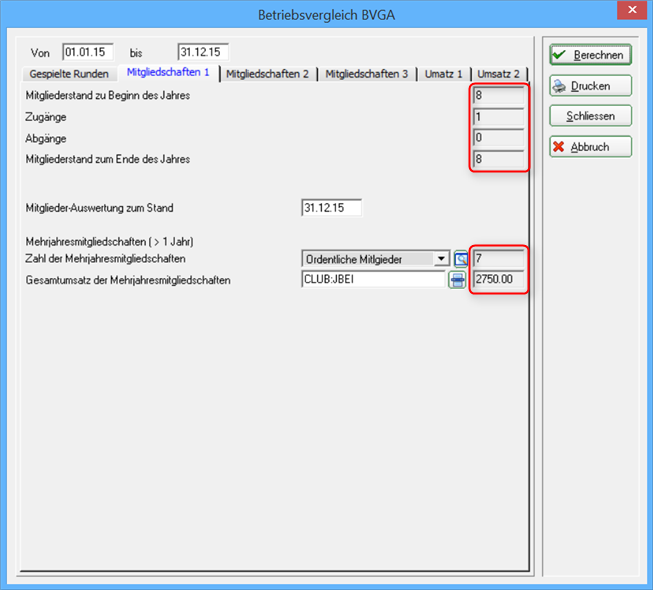This screenshot has width=653, height=590.
Task: Go to the Umsatz 2 tab
Action: coord(498,74)
